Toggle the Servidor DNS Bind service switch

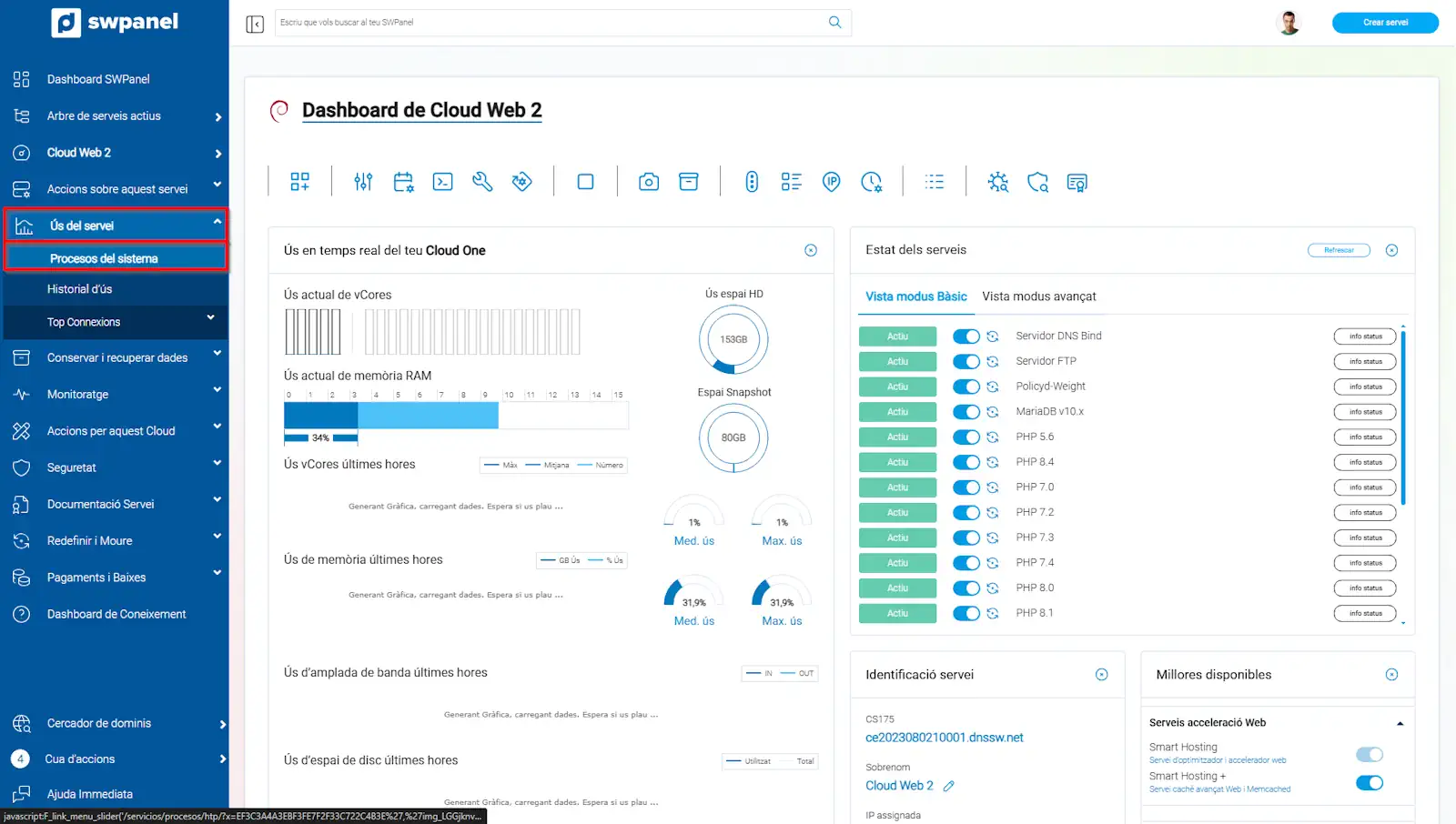966,337
